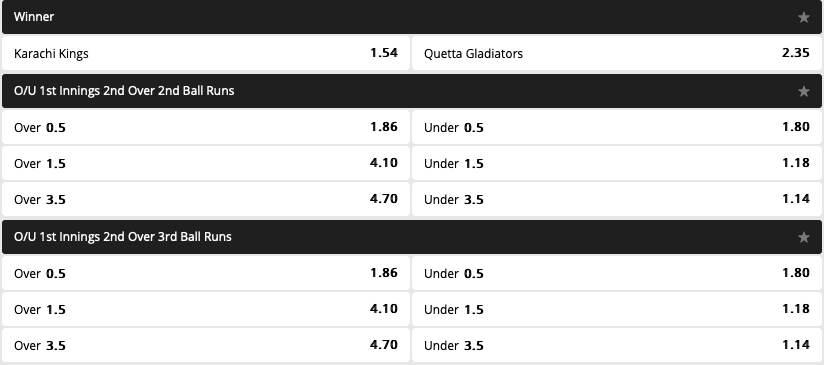824x365 pixels.
Task: Select Under 0.5 for 2nd ball at 1.80
Action: (617, 127)
